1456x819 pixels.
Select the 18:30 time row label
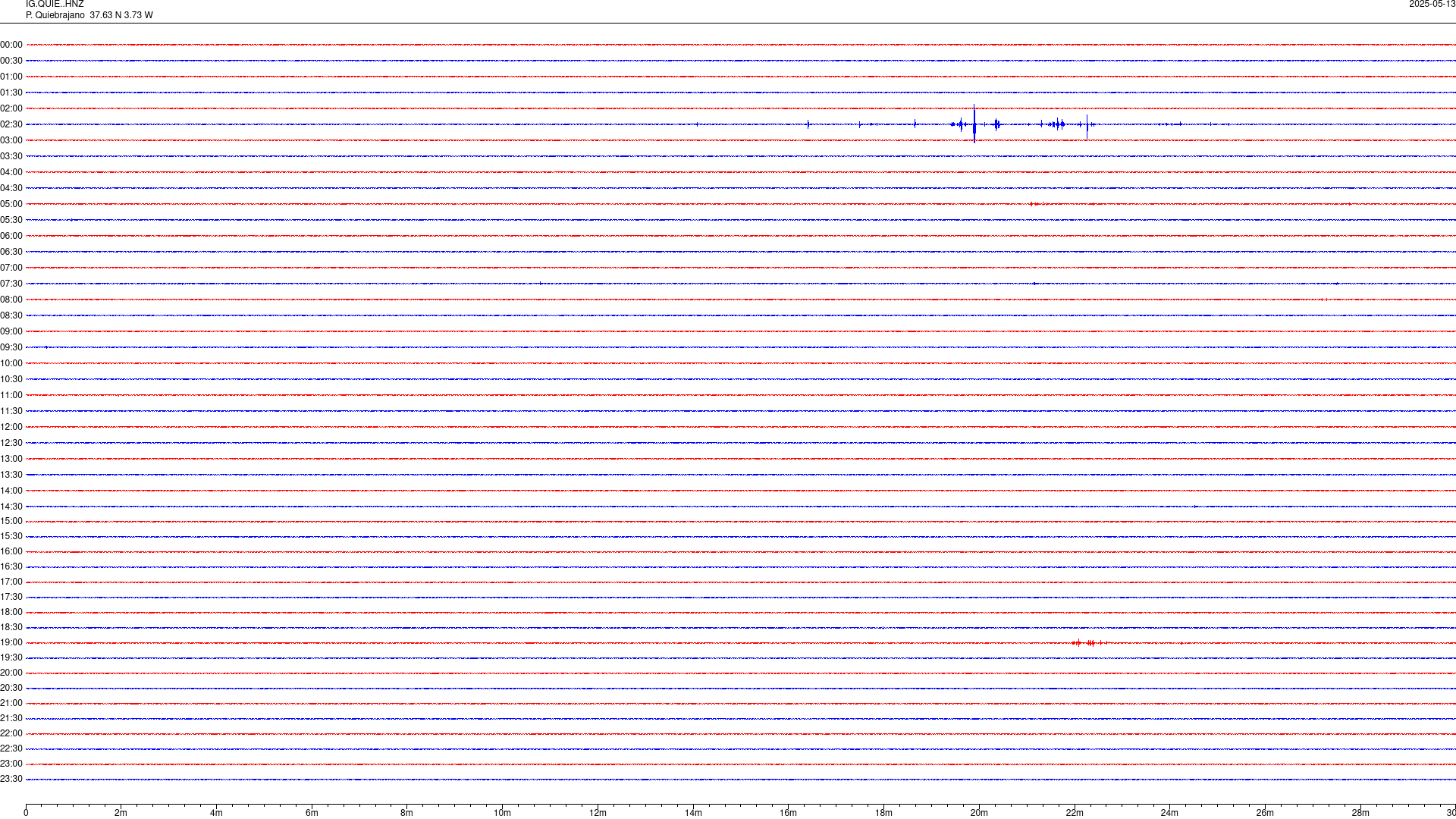[11, 627]
